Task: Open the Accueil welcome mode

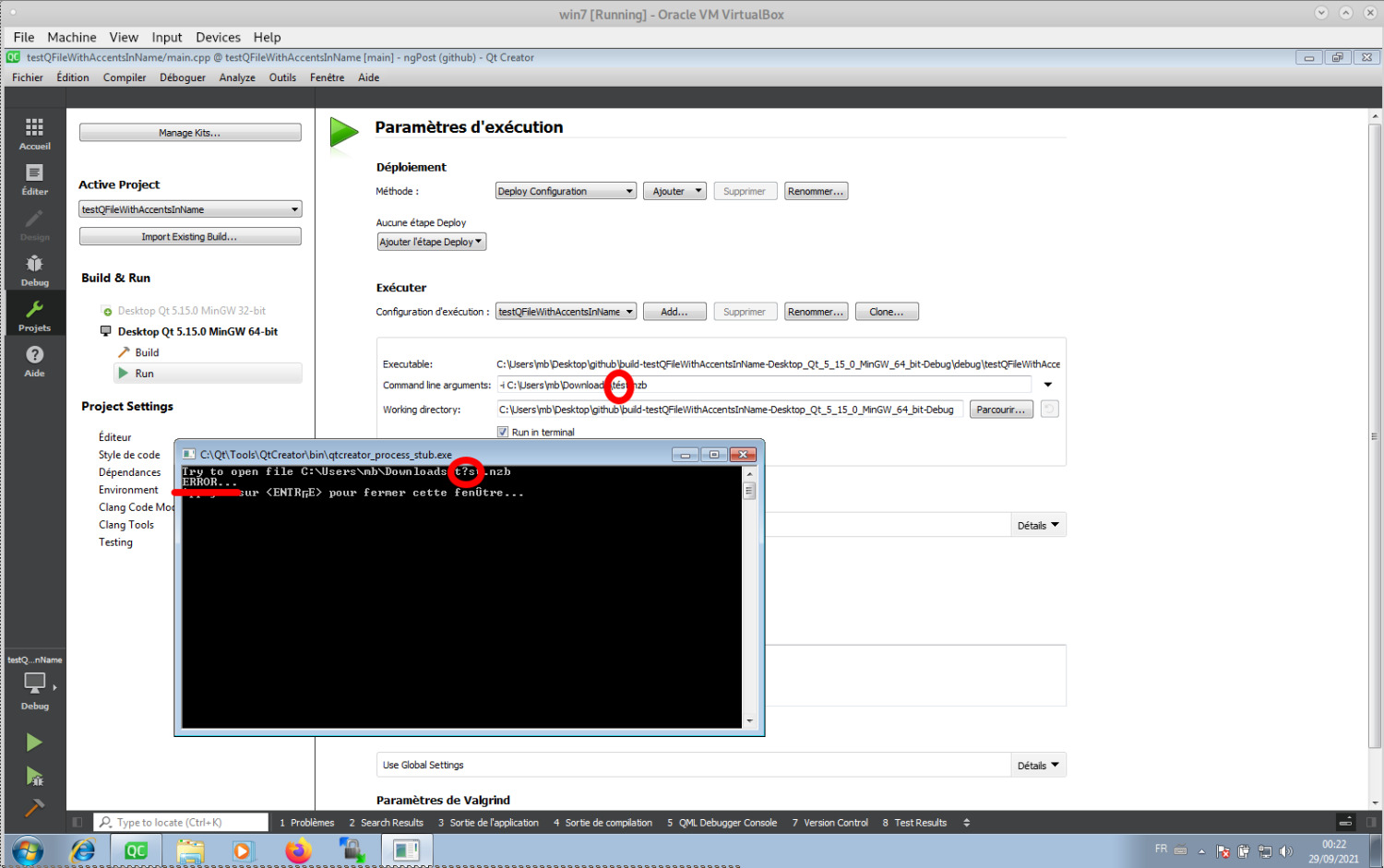Action: point(34,133)
